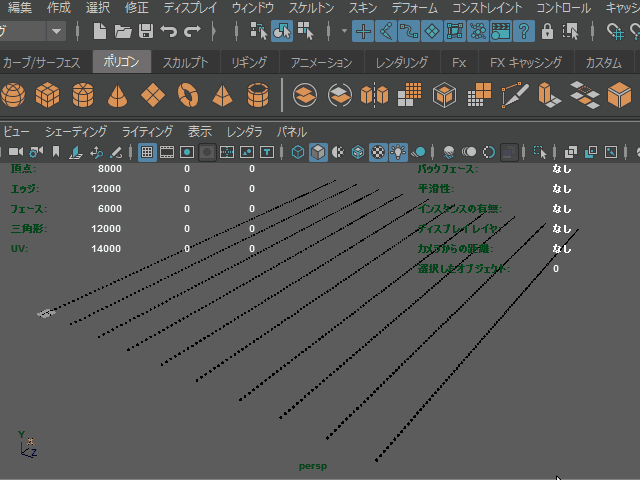The width and height of the screenshot is (640, 480).
Task: Create a polygon cone from the shelf
Action: coord(118,96)
